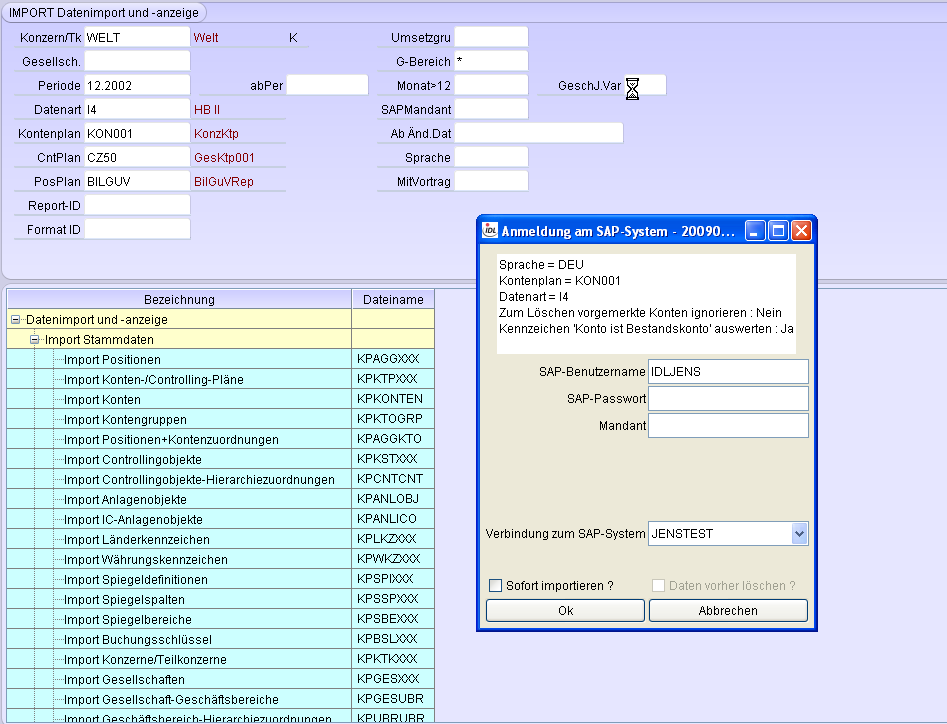Viewport: 947px width, 724px height.
Task: Focus the SAP-Benutzername field
Action: 728,372
